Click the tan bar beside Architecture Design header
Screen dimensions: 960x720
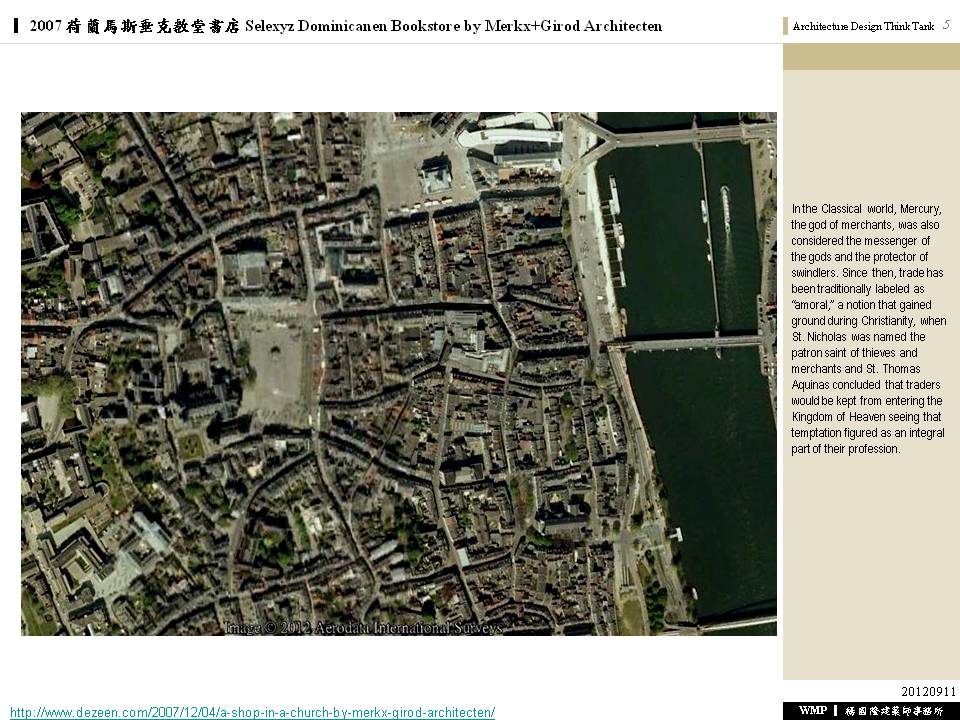point(786,26)
